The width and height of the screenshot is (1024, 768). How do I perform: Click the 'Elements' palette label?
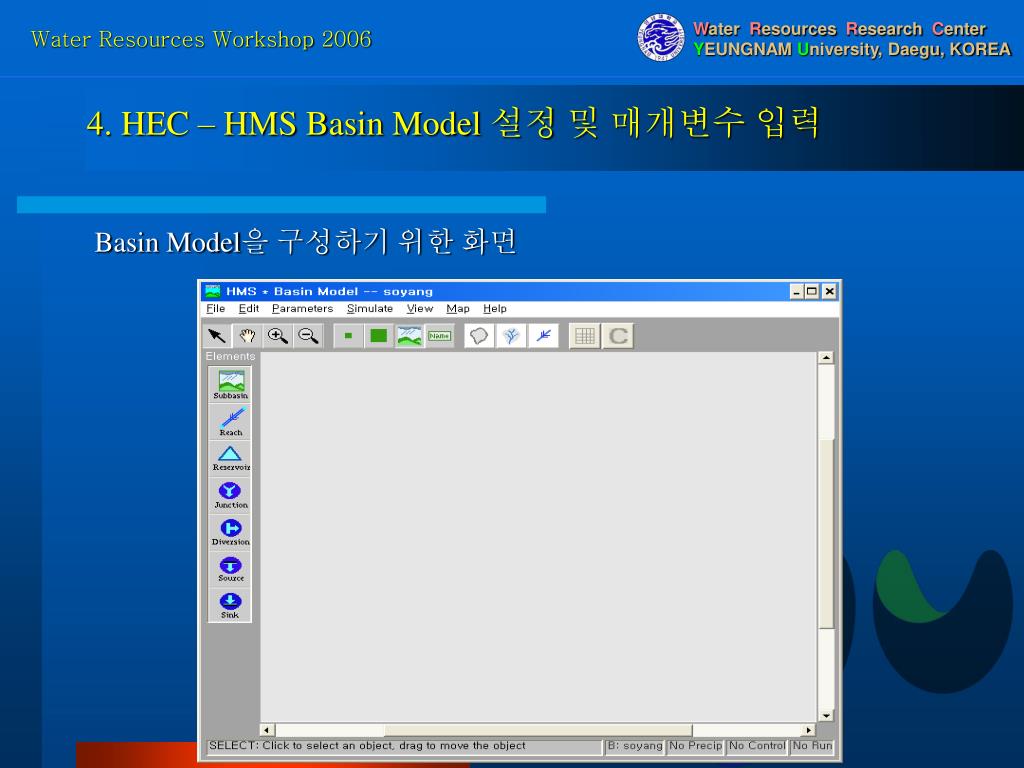(x=230, y=356)
